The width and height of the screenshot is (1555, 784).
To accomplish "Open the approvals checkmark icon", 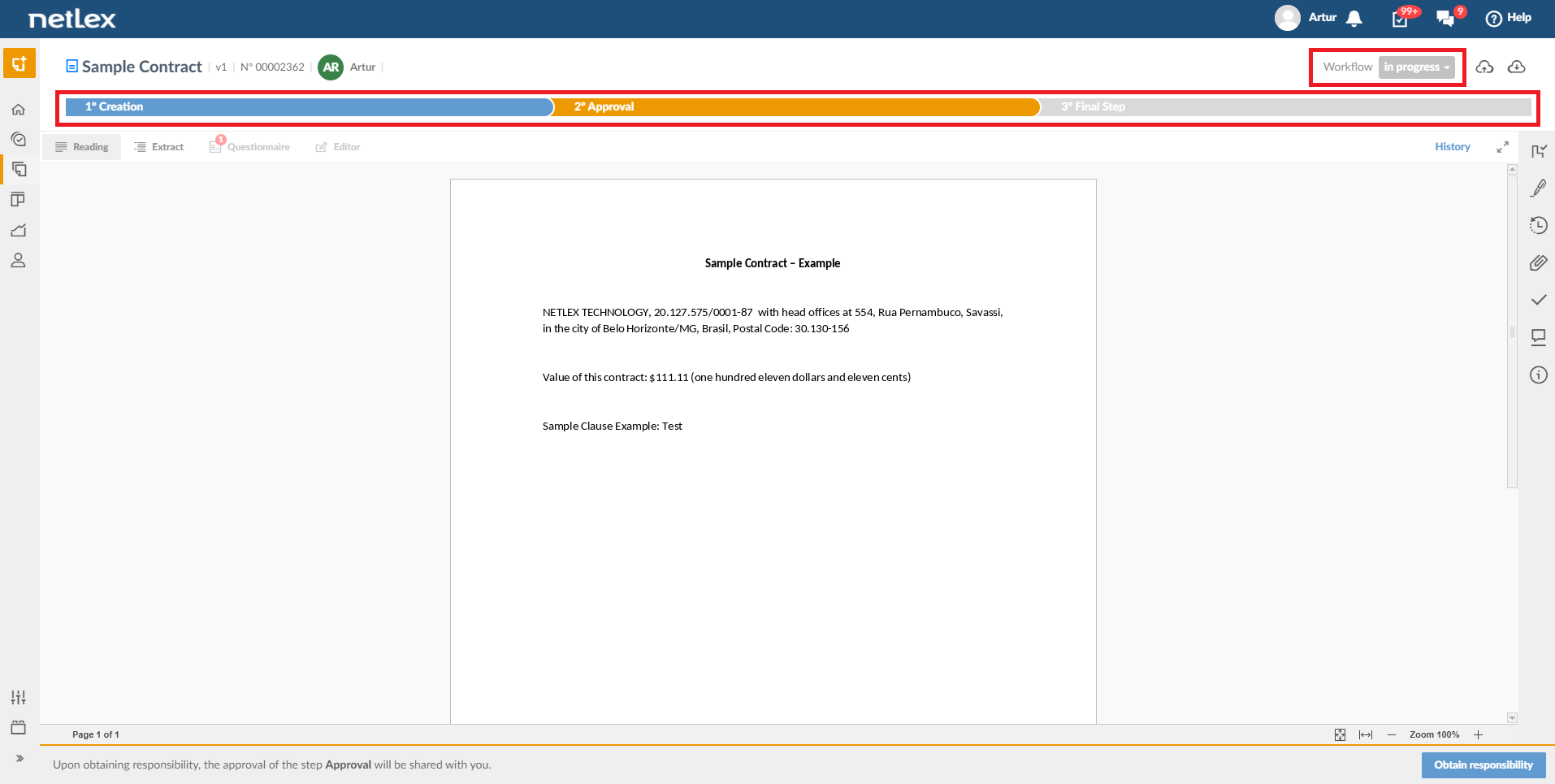I will (x=1539, y=300).
